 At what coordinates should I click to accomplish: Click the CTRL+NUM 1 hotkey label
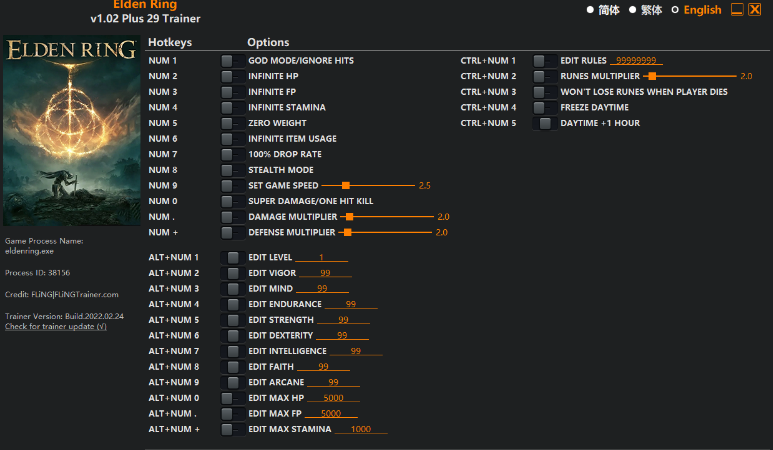(488, 61)
